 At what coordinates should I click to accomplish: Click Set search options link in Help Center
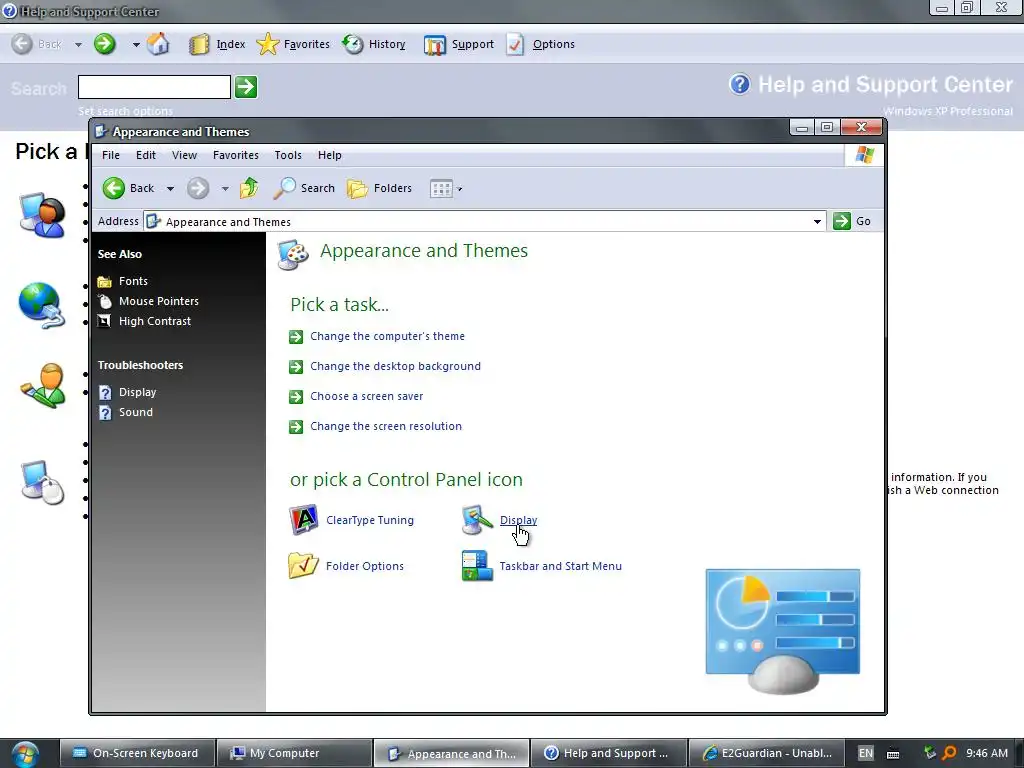point(126,111)
